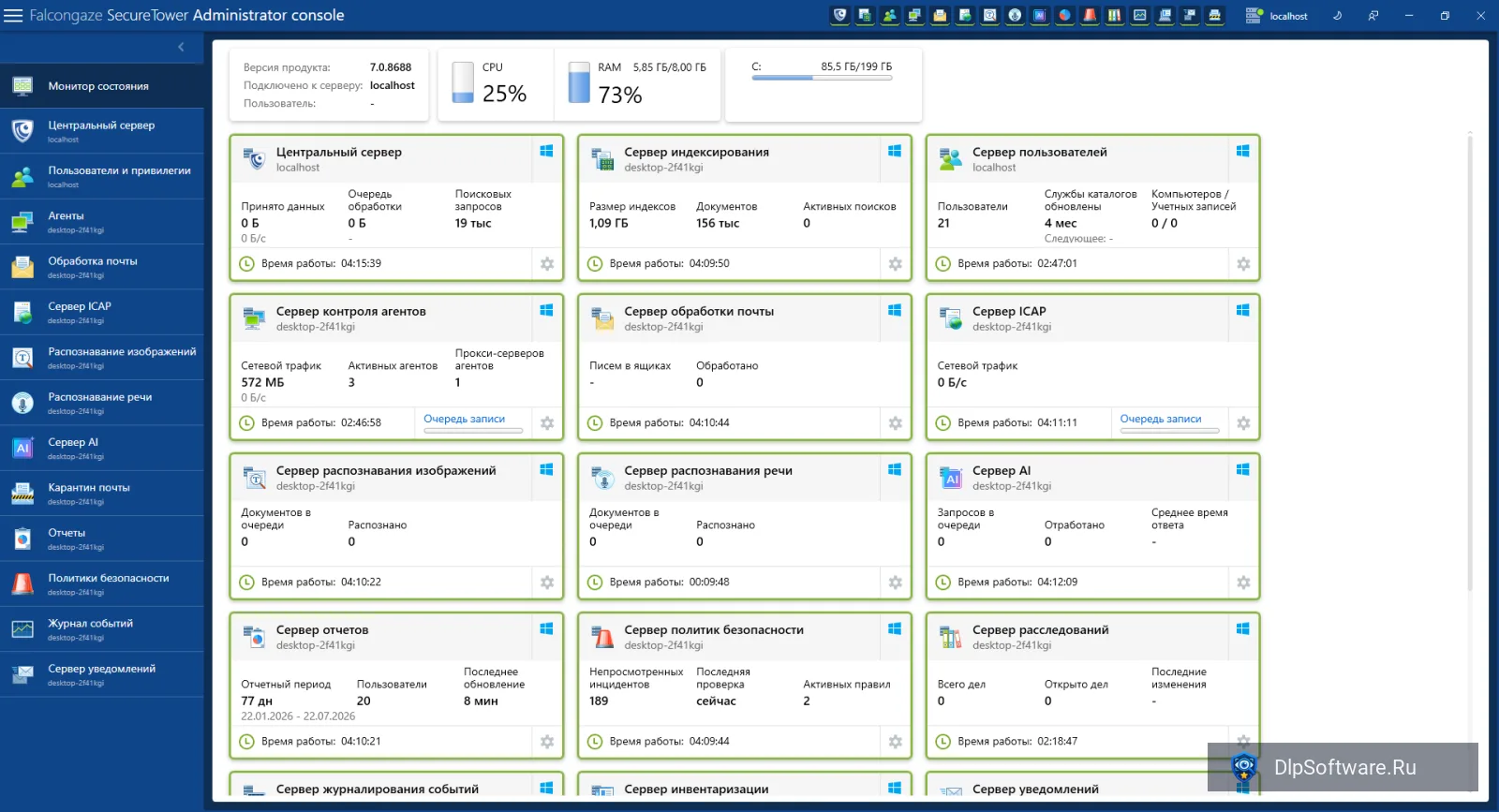The image size is (1499, 812).
Task: Open settings gear on Сервер отчетов card
Action: [547, 742]
